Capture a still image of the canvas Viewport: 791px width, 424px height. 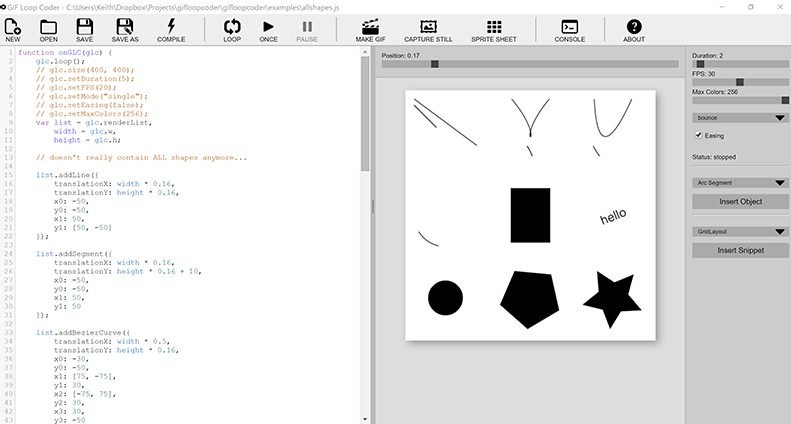429,27
